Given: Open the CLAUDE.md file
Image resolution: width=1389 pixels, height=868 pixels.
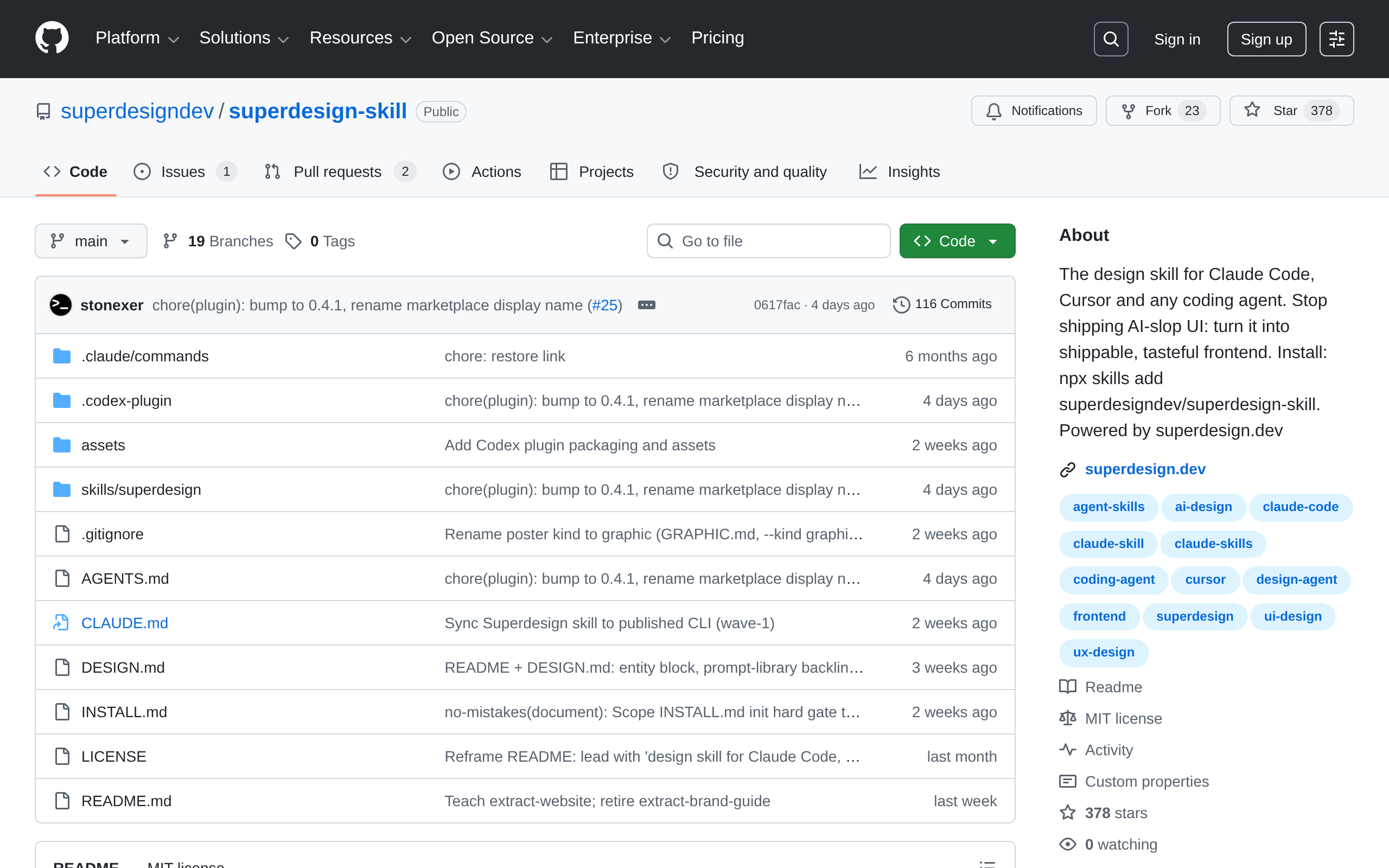Looking at the screenshot, I should pyautogui.click(x=125, y=623).
